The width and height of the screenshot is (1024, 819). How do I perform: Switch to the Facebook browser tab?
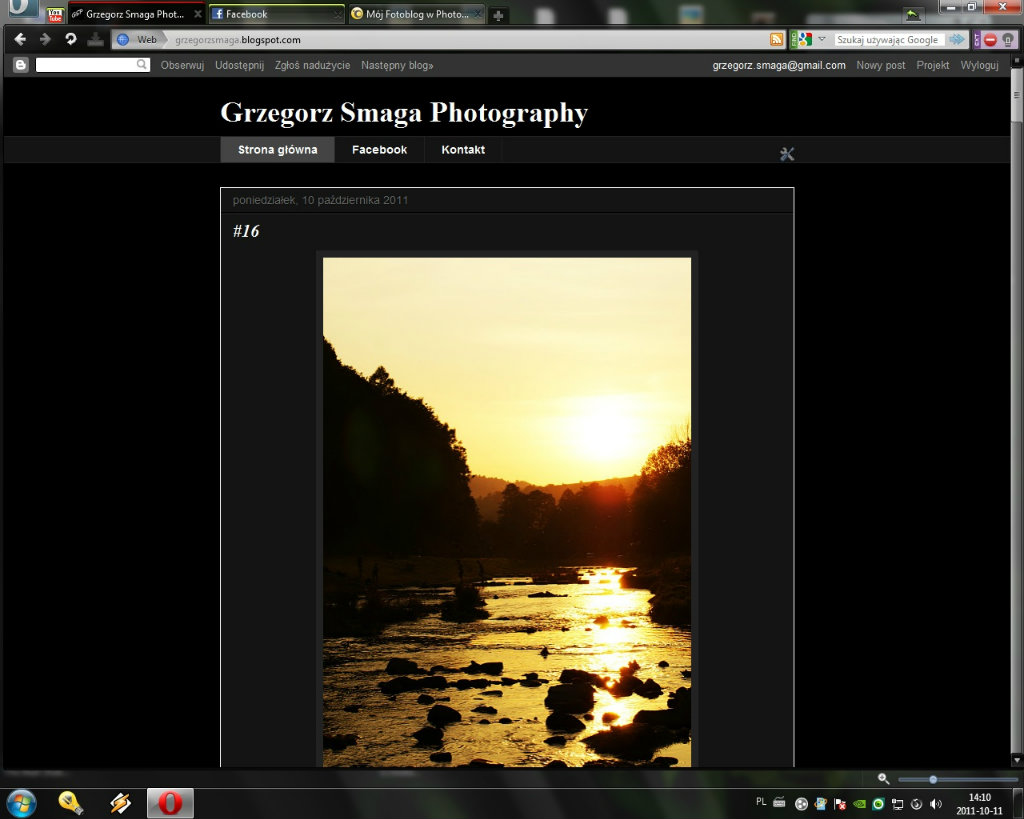coord(277,14)
